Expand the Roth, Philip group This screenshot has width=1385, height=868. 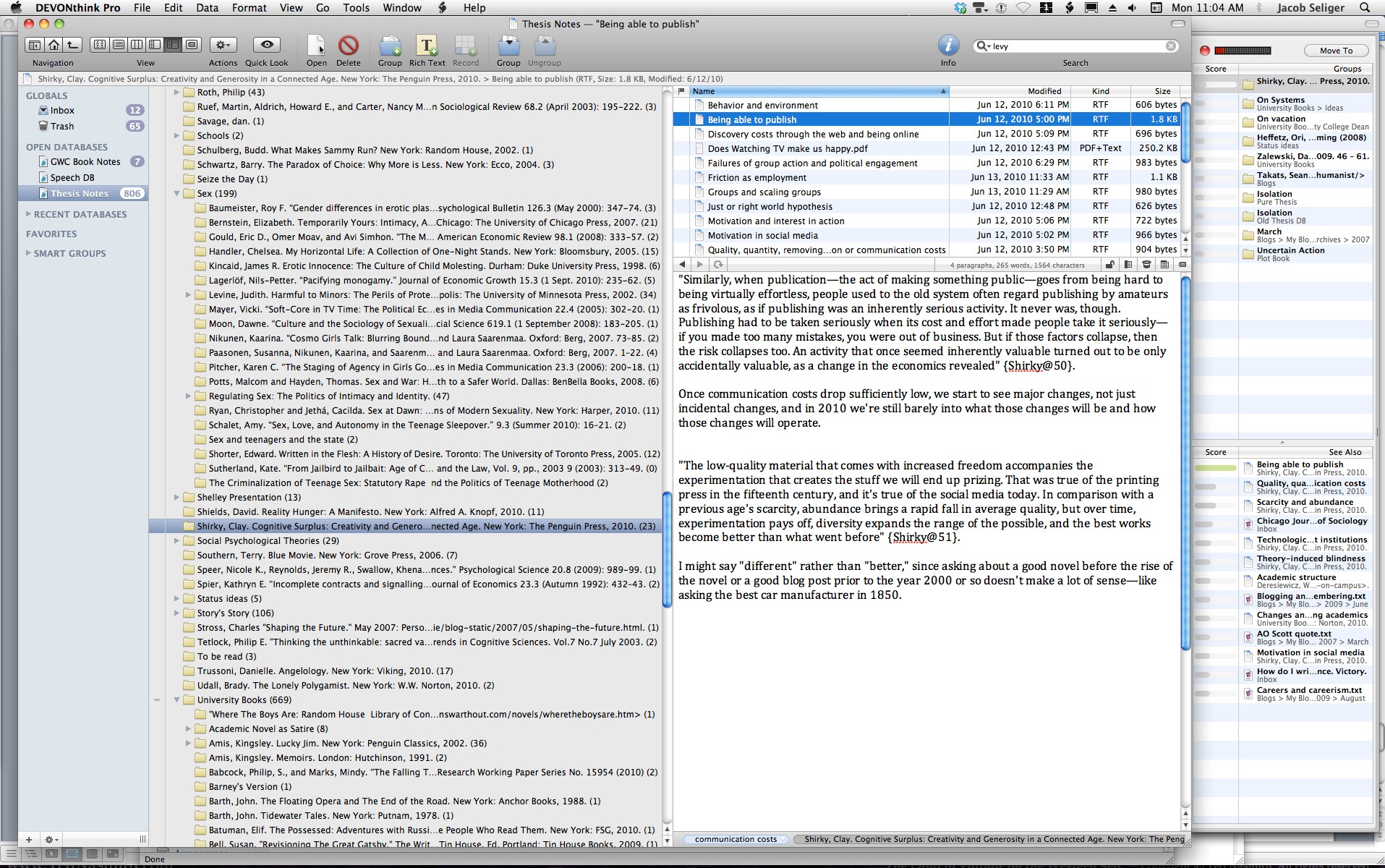(177, 93)
